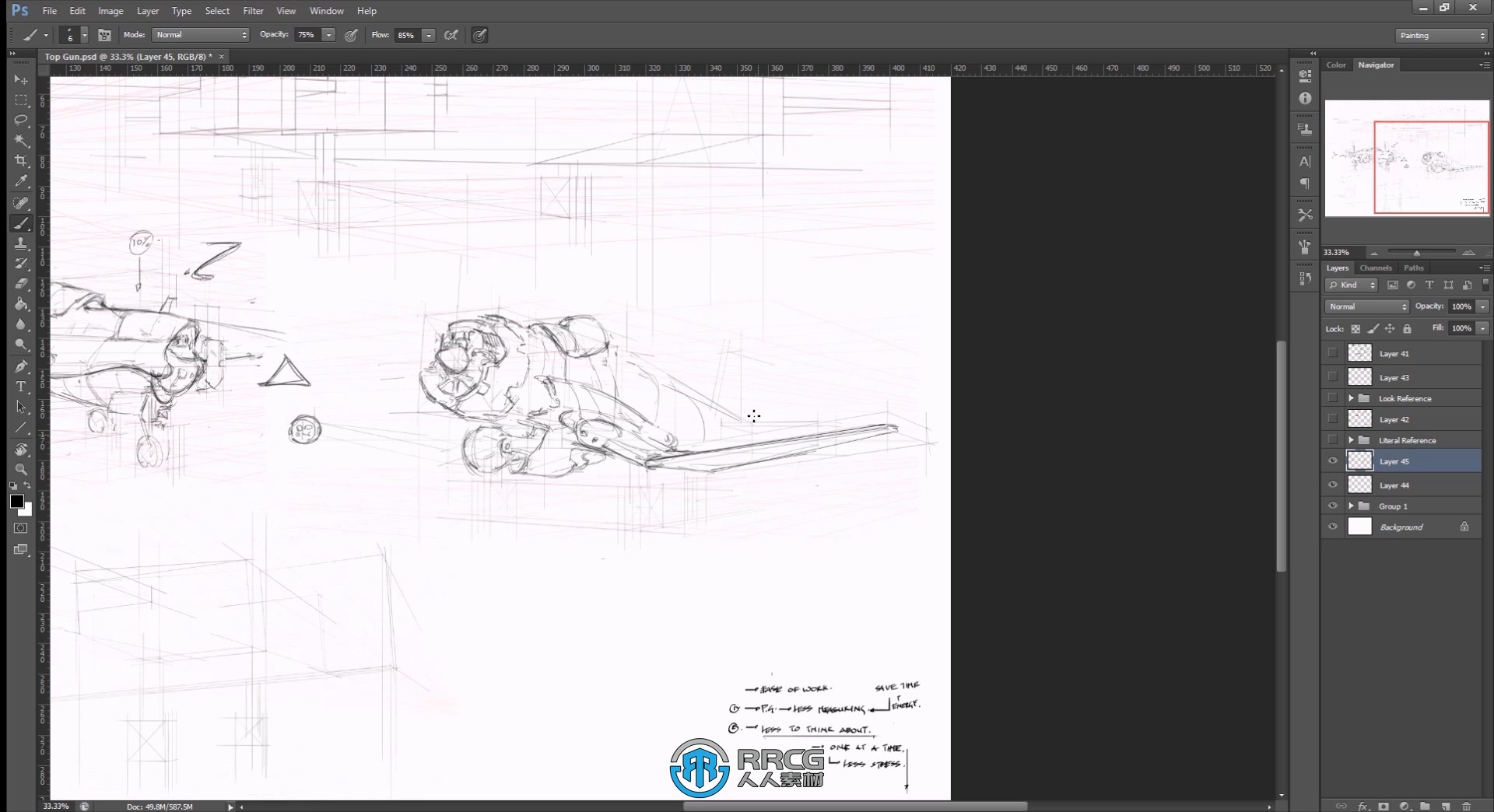The height and width of the screenshot is (812, 1494).
Task: Enable airbrush-style build-up toggle
Action: tap(451, 35)
